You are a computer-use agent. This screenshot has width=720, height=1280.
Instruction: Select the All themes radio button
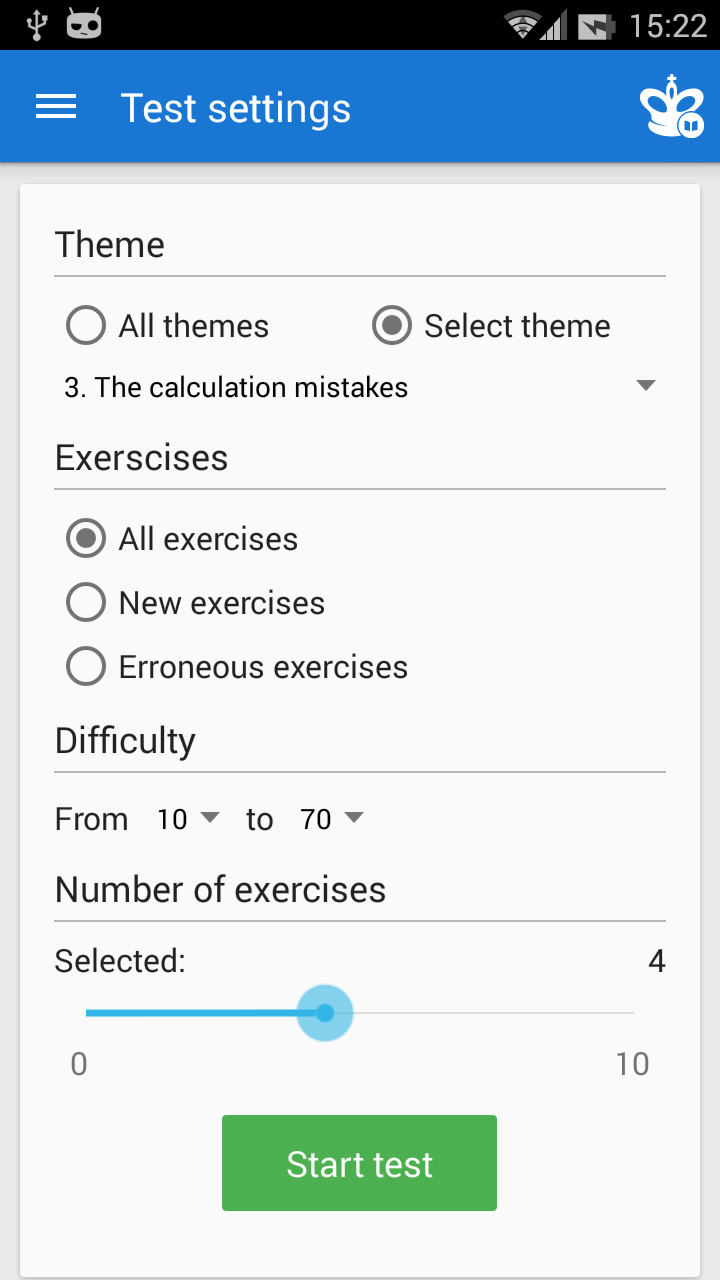[x=167, y=326]
